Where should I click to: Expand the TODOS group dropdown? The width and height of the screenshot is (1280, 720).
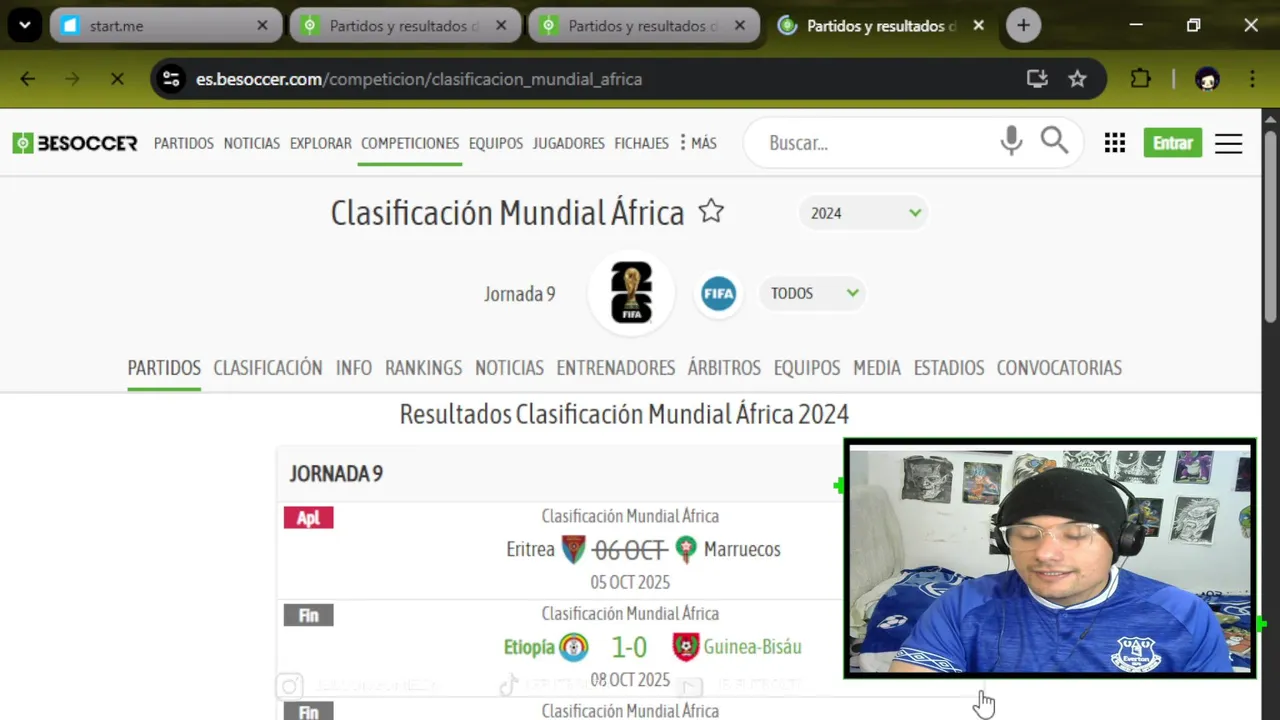[x=812, y=293]
